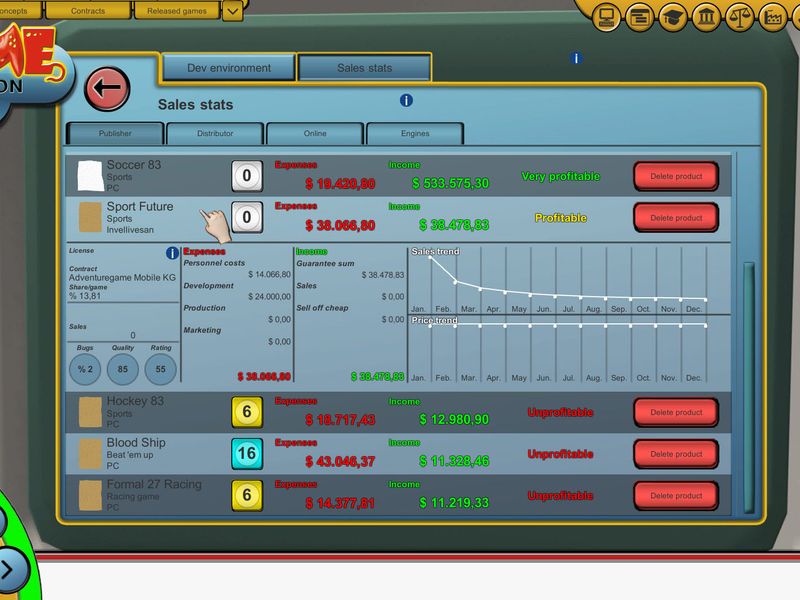Click the yellow 6 badge on Hockey 83
The height and width of the screenshot is (600, 800).
[x=247, y=412]
